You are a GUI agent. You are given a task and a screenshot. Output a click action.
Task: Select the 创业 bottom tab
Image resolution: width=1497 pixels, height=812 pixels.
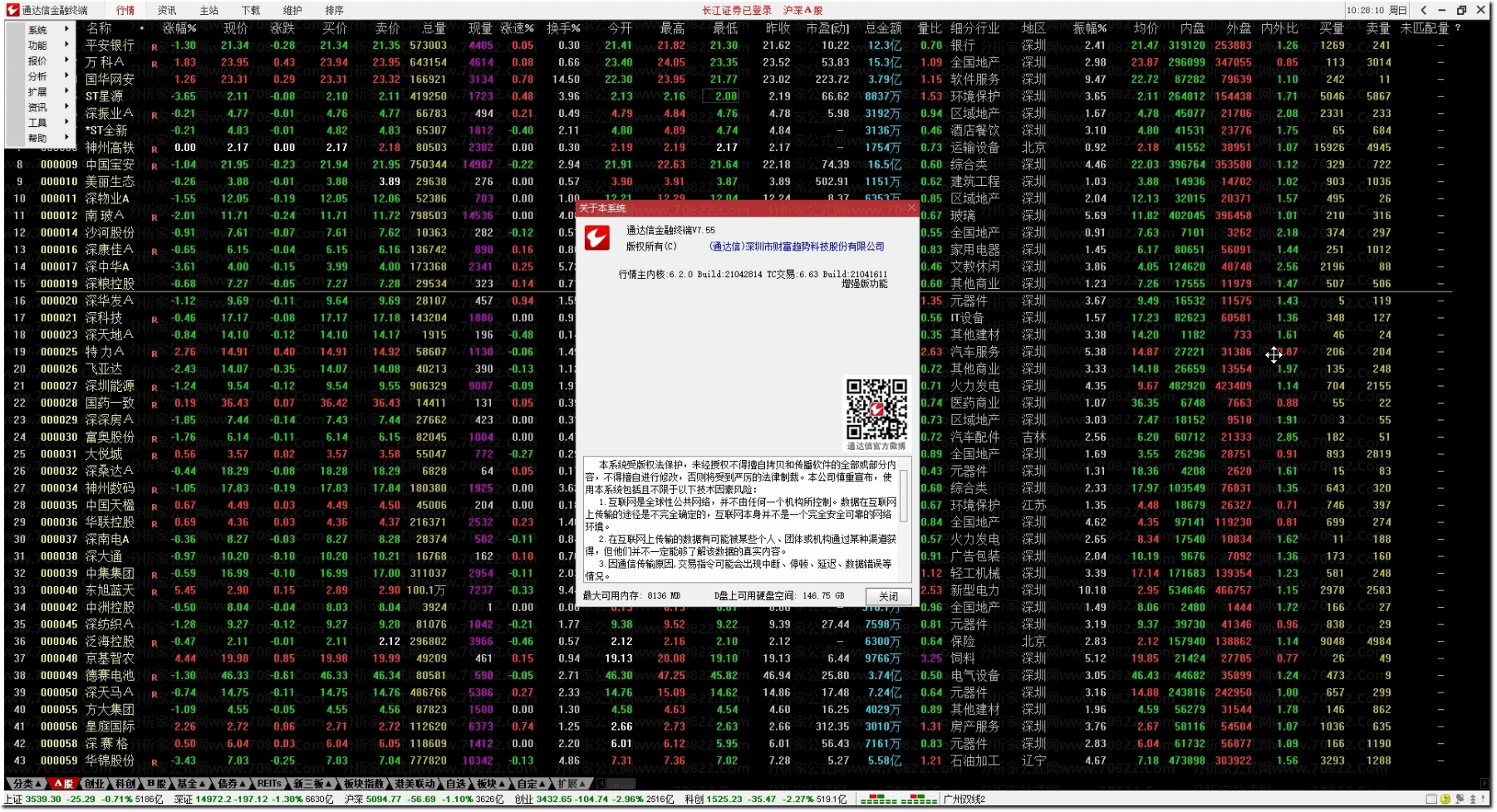tap(95, 784)
